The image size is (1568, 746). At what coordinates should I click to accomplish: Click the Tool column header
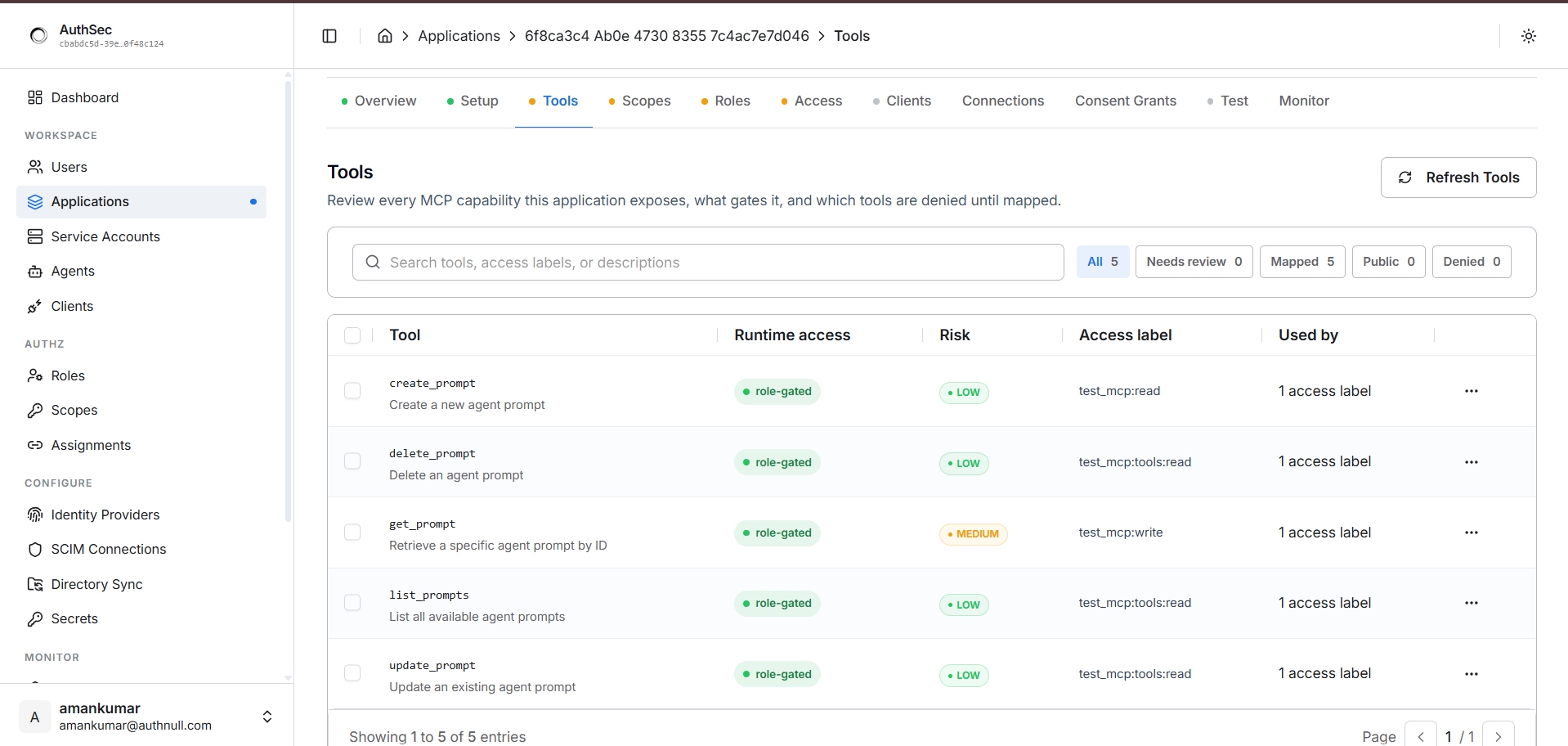point(405,335)
